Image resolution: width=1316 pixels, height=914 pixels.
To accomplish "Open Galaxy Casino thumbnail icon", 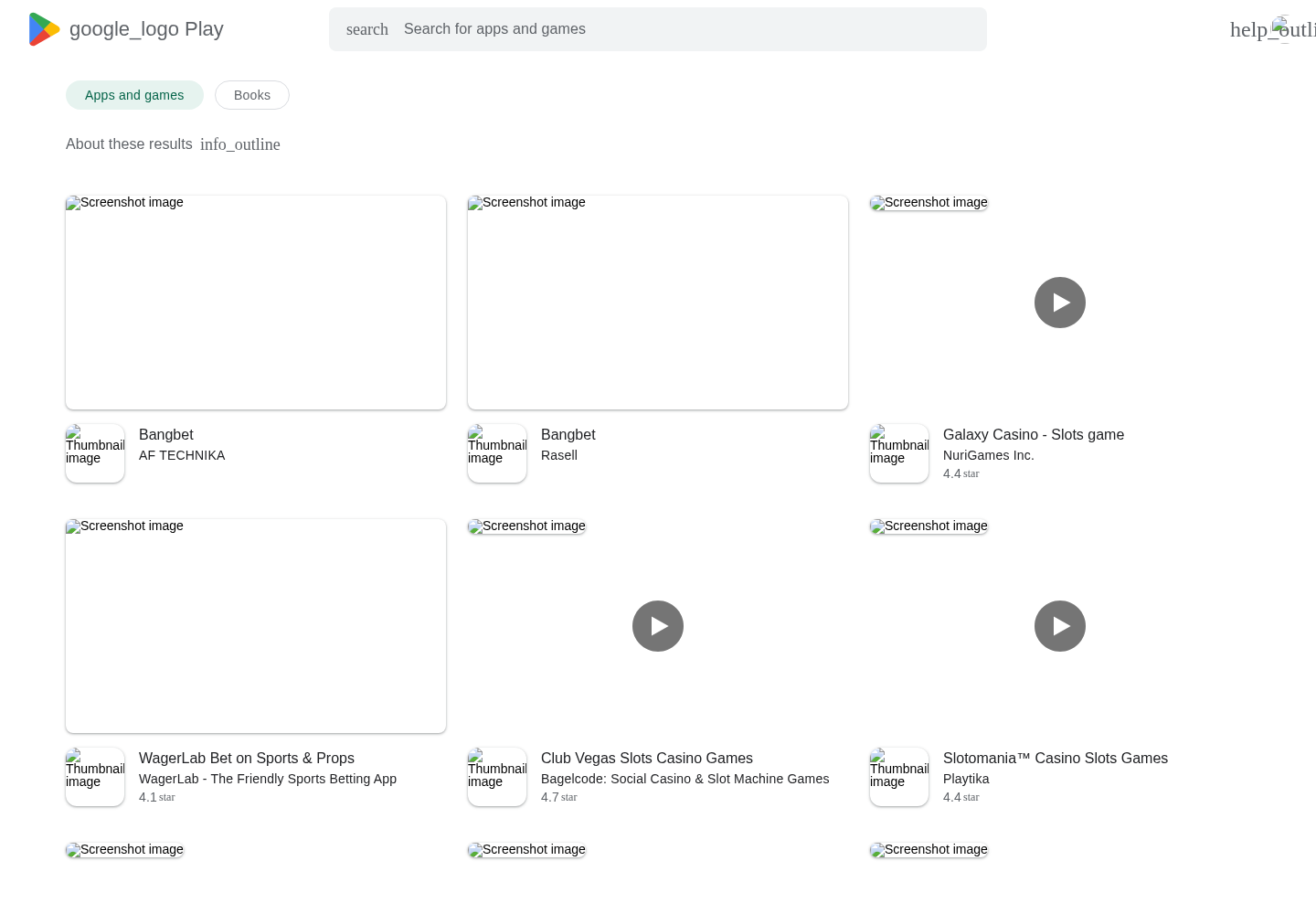I will pos(899,453).
